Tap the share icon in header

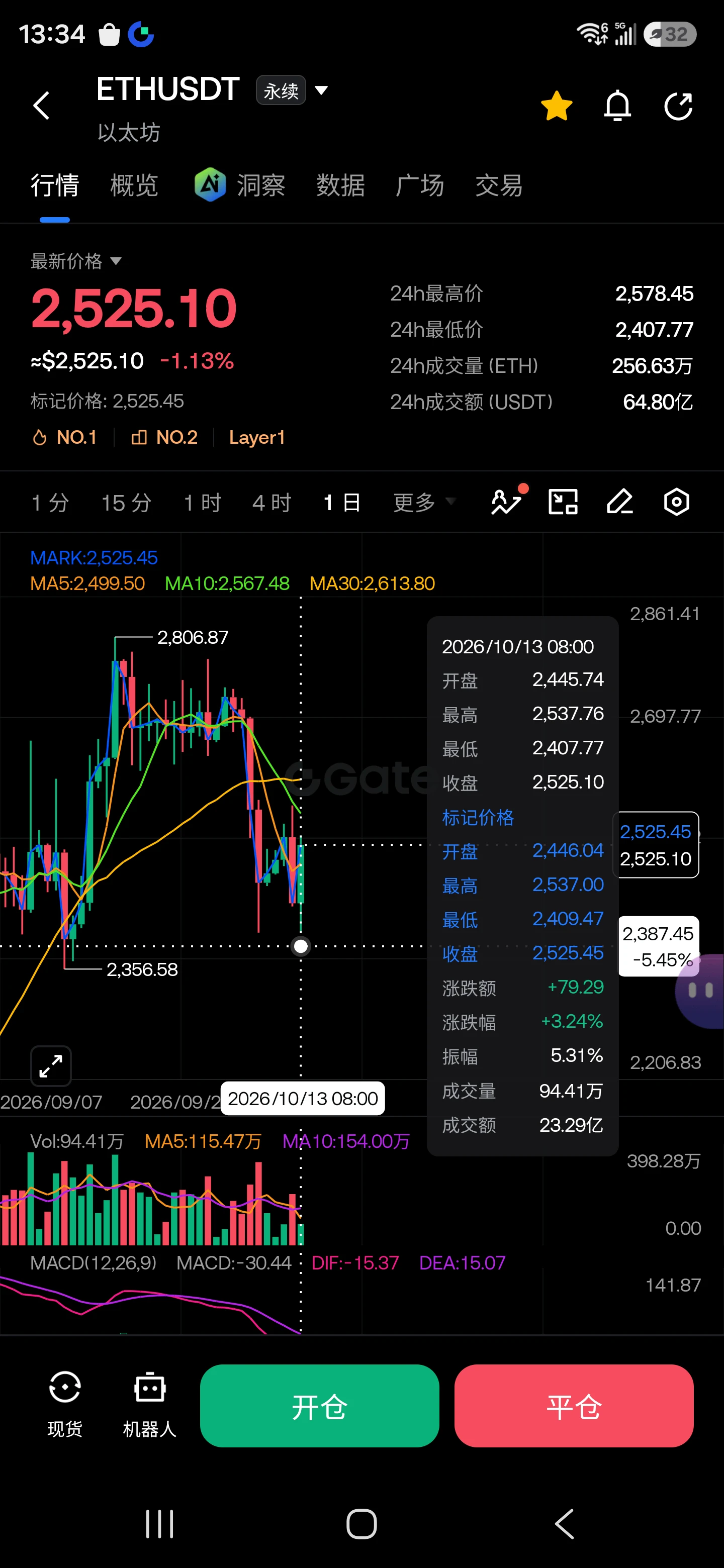click(x=678, y=106)
